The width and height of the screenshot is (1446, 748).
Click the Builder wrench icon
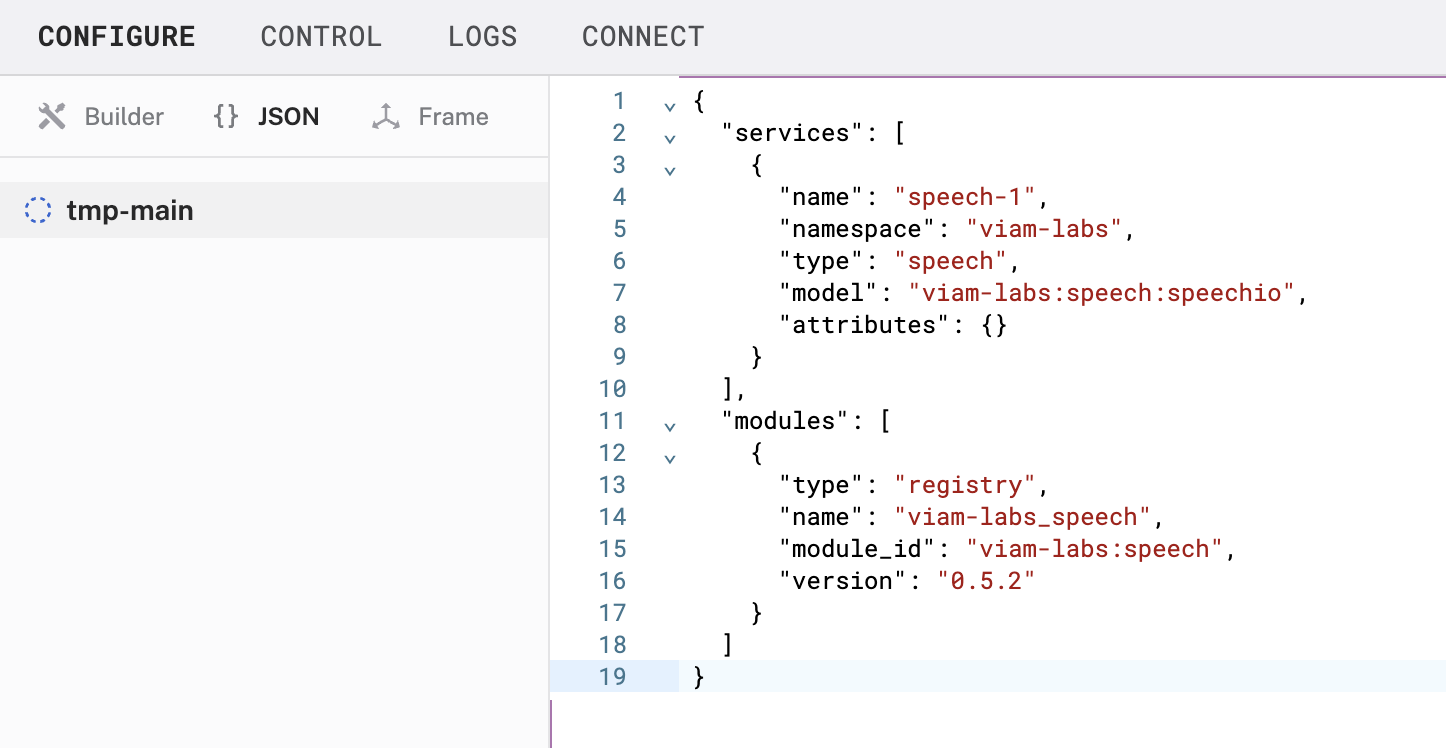pos(51,117)
